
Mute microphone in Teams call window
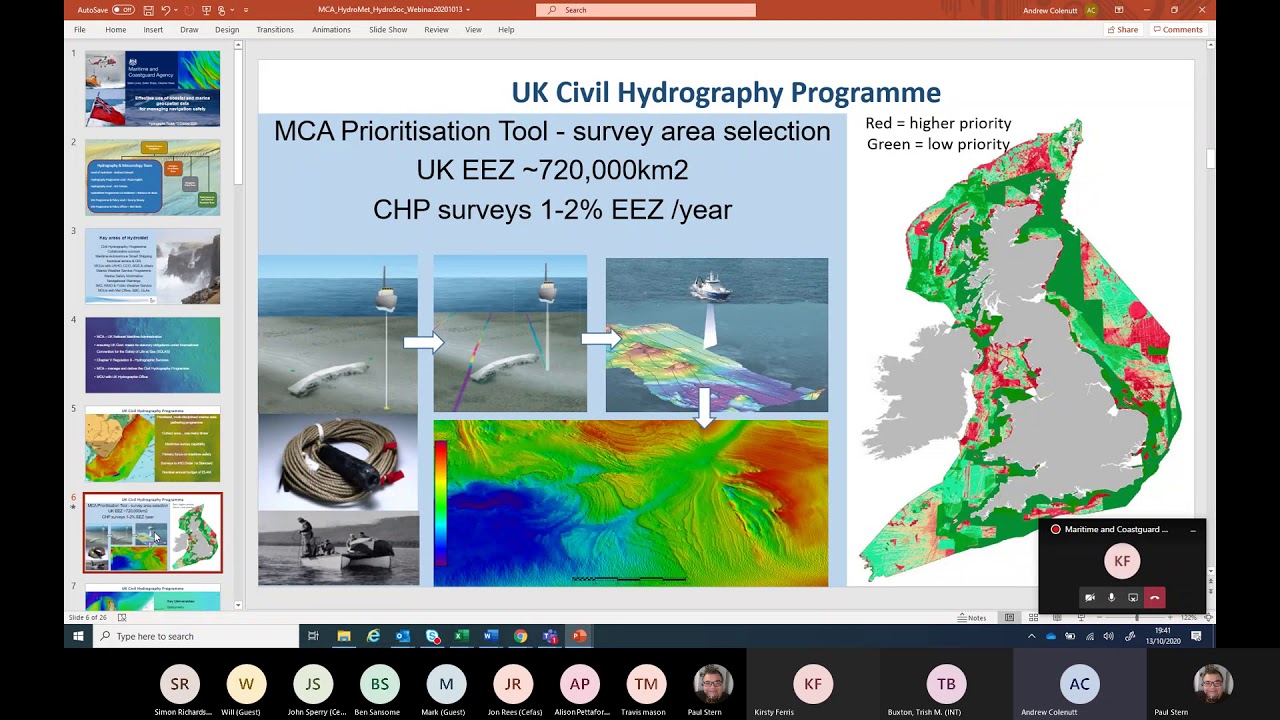[x=1111, y=598]
